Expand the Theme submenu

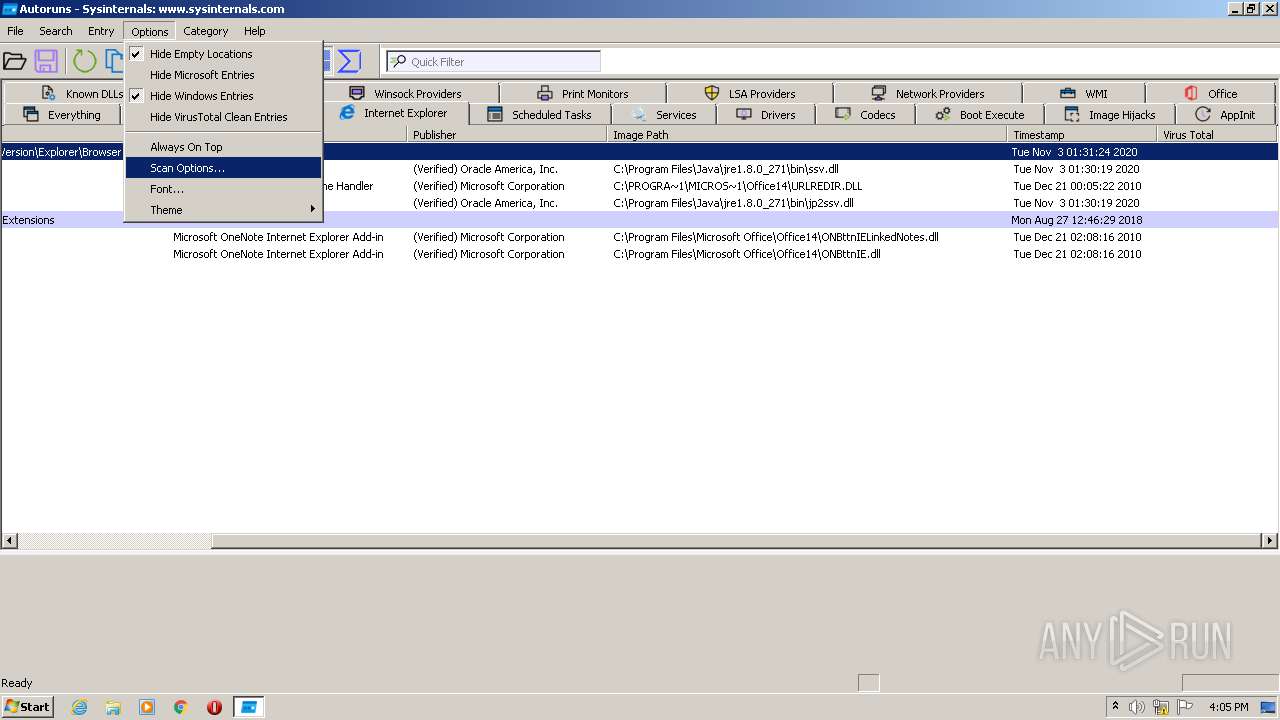[x=223, y=210]
